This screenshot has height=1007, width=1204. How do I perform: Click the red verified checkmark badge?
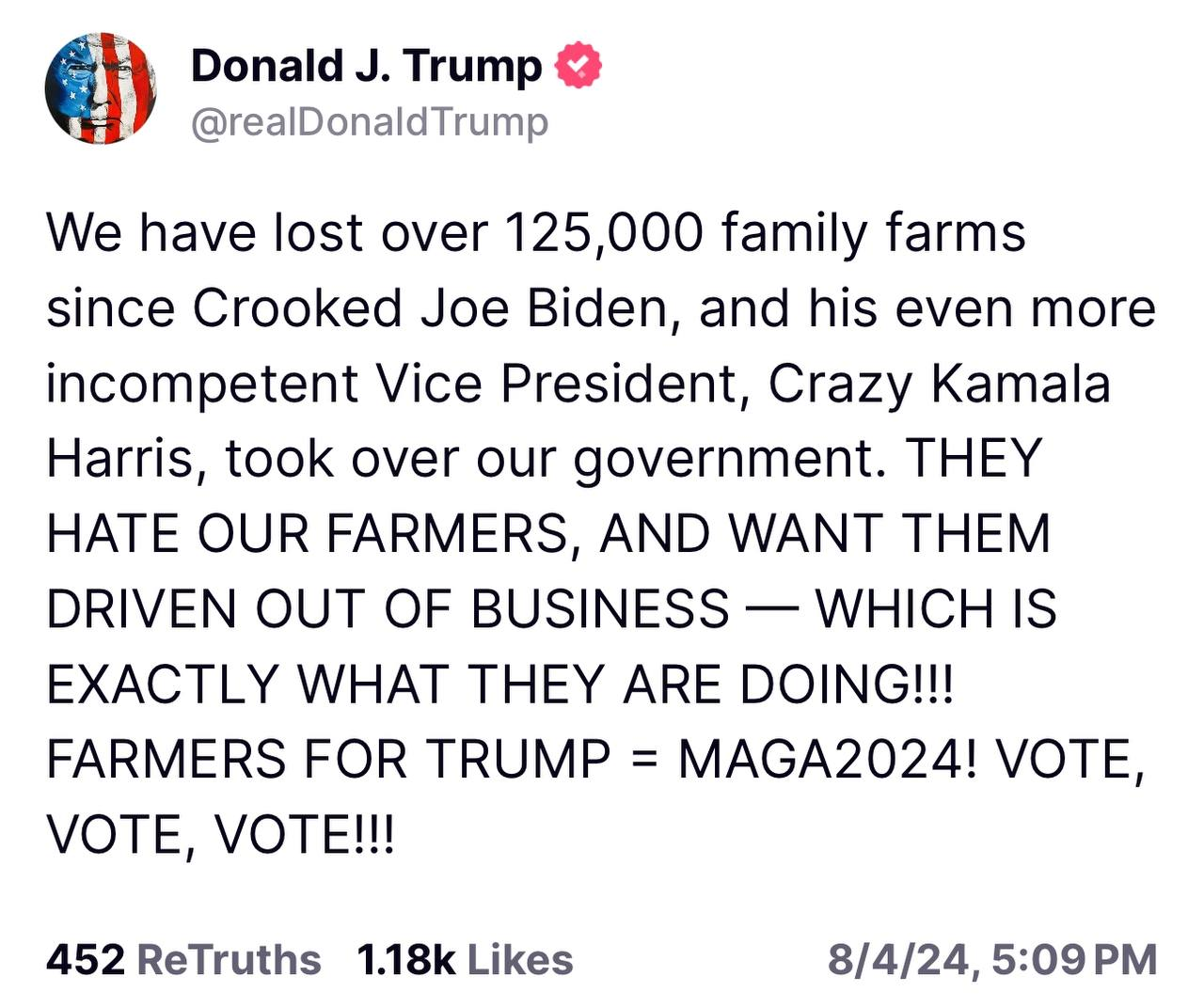pyautogui.click(x=579, y=66)
